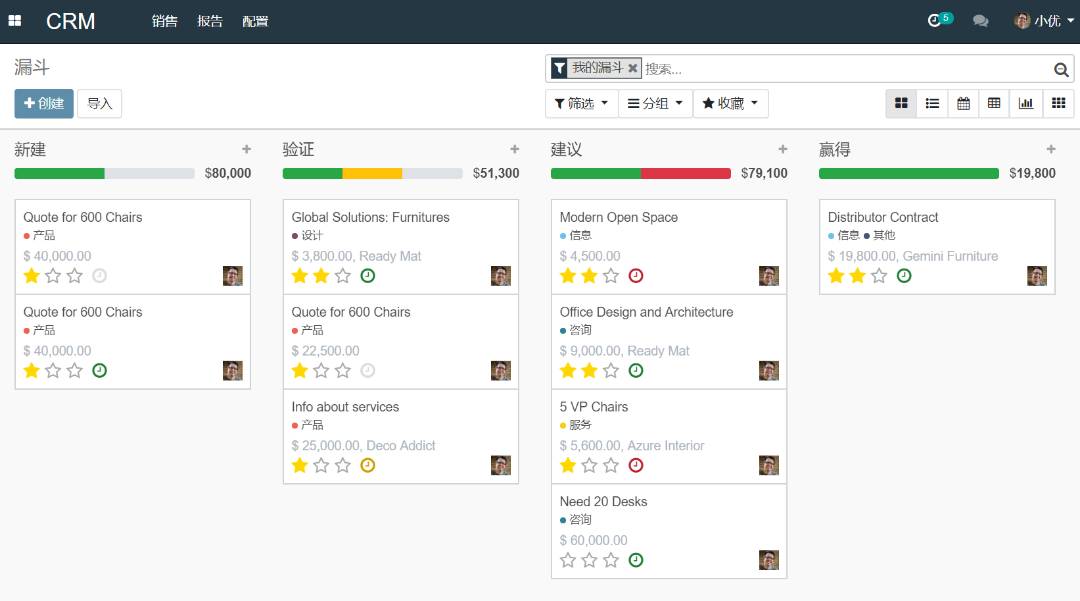1080x601 pixels.
Task: Switch to pivot table view
Action: pos(994,103)
